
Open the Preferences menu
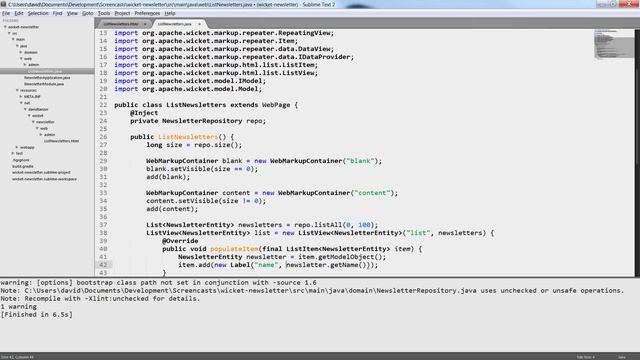click(147, 13)
